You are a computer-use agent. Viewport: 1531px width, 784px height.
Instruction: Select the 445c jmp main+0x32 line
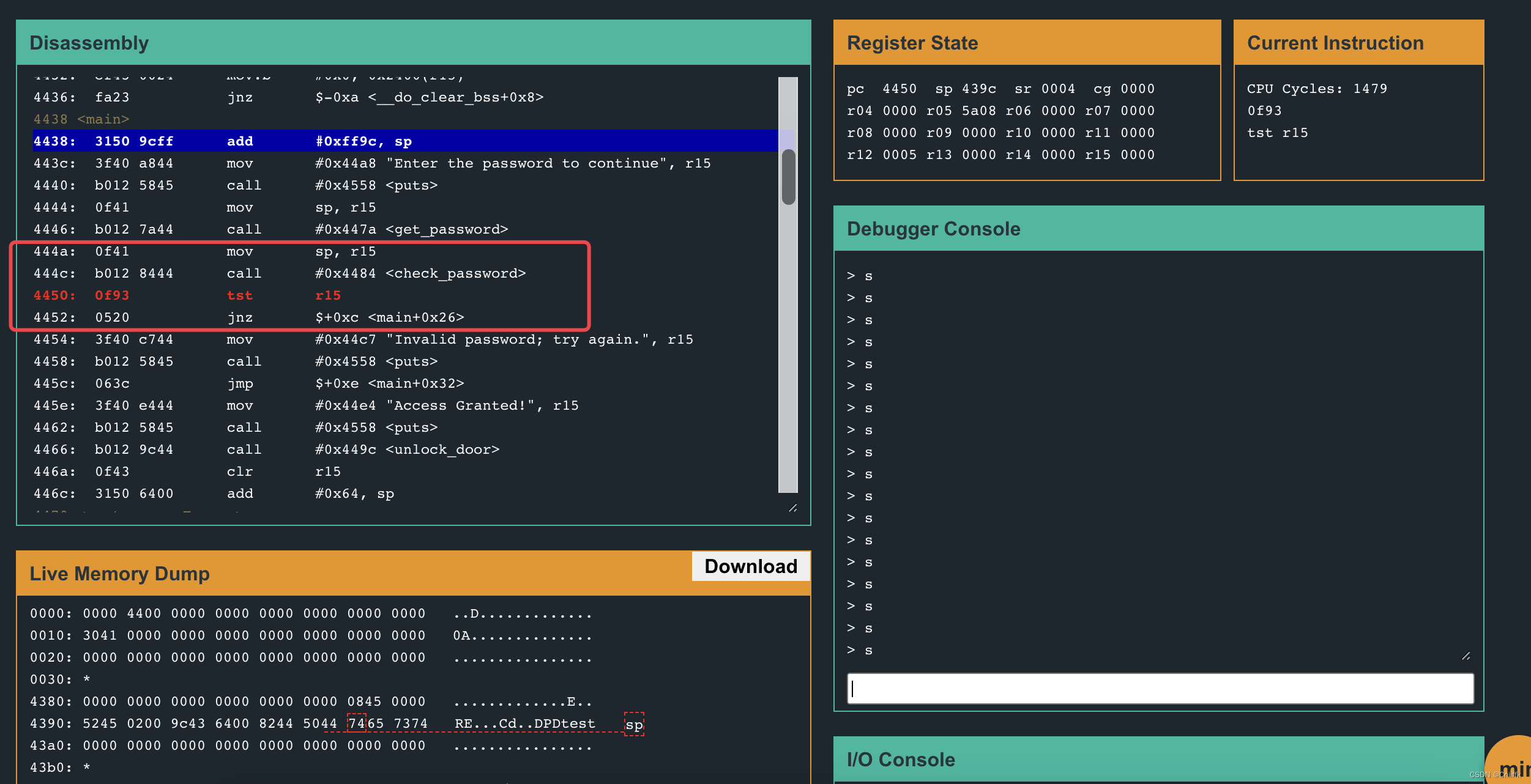pyautogui.click(x=249, y=383)
